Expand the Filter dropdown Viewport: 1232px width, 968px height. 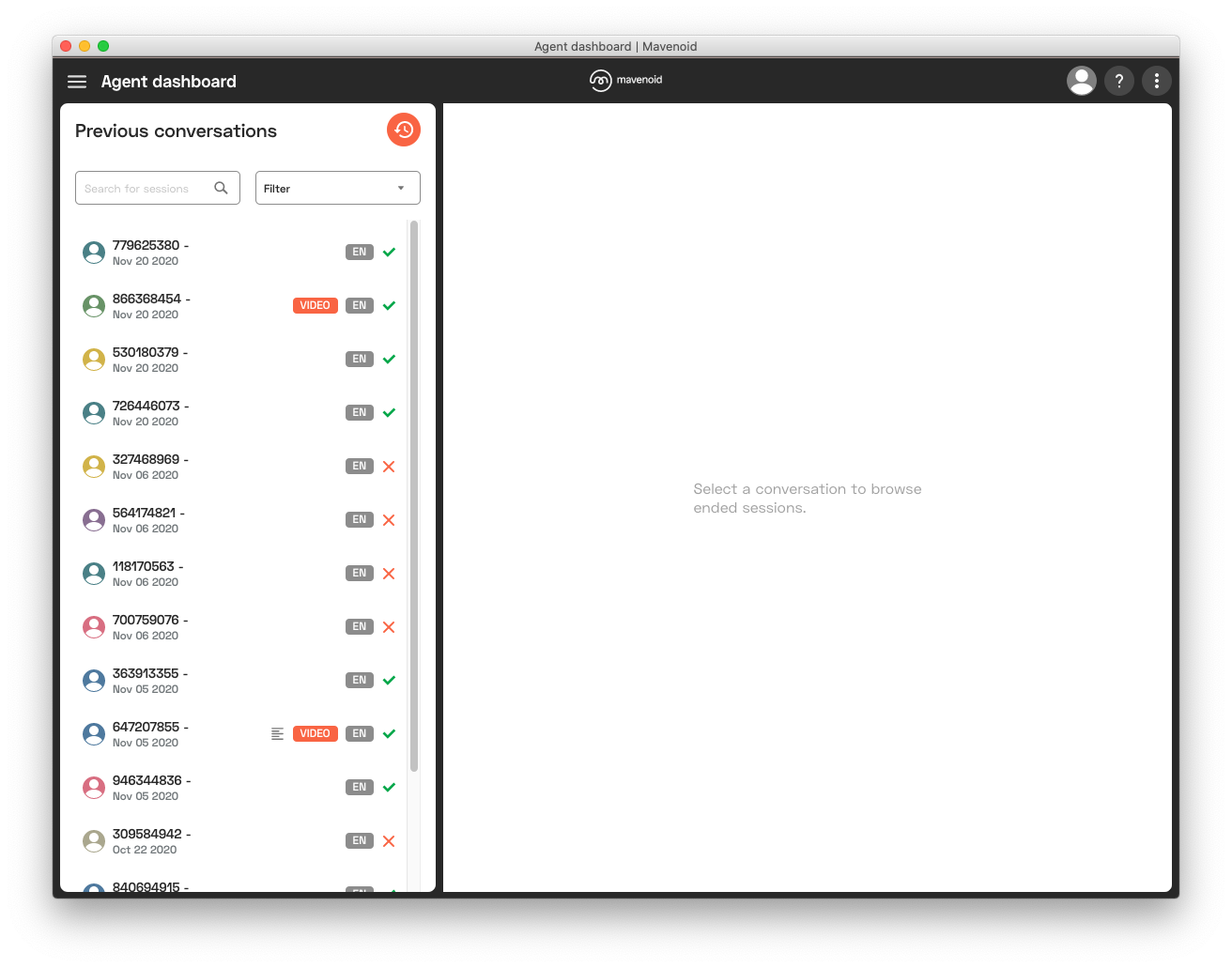[x=337, y=188]
